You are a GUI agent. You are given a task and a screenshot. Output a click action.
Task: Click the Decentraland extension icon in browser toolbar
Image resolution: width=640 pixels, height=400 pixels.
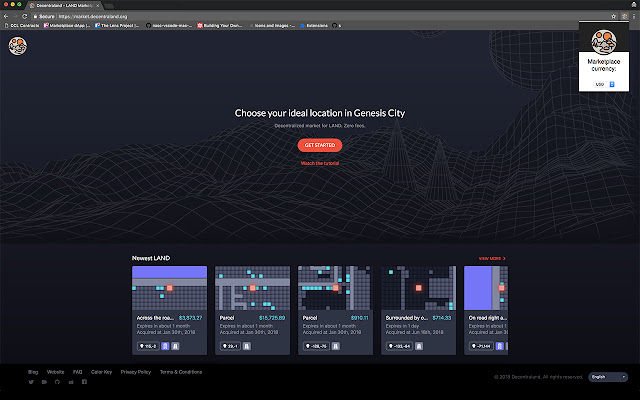coord(624,16)
